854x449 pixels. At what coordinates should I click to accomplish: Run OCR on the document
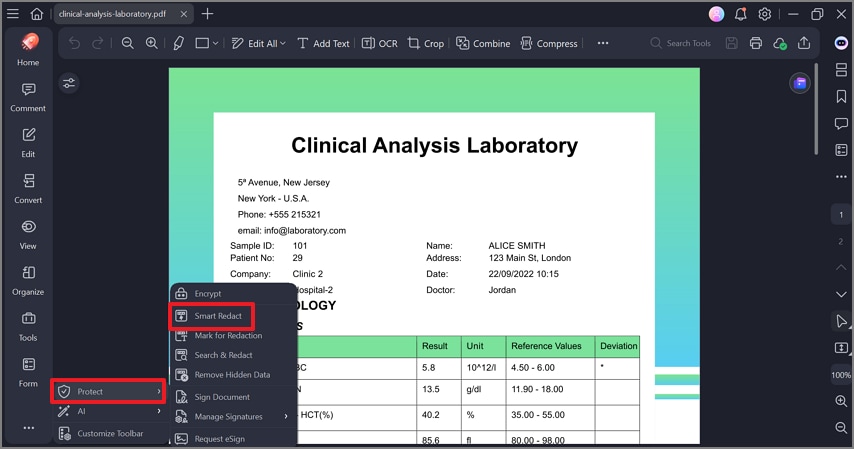(380, 44)
